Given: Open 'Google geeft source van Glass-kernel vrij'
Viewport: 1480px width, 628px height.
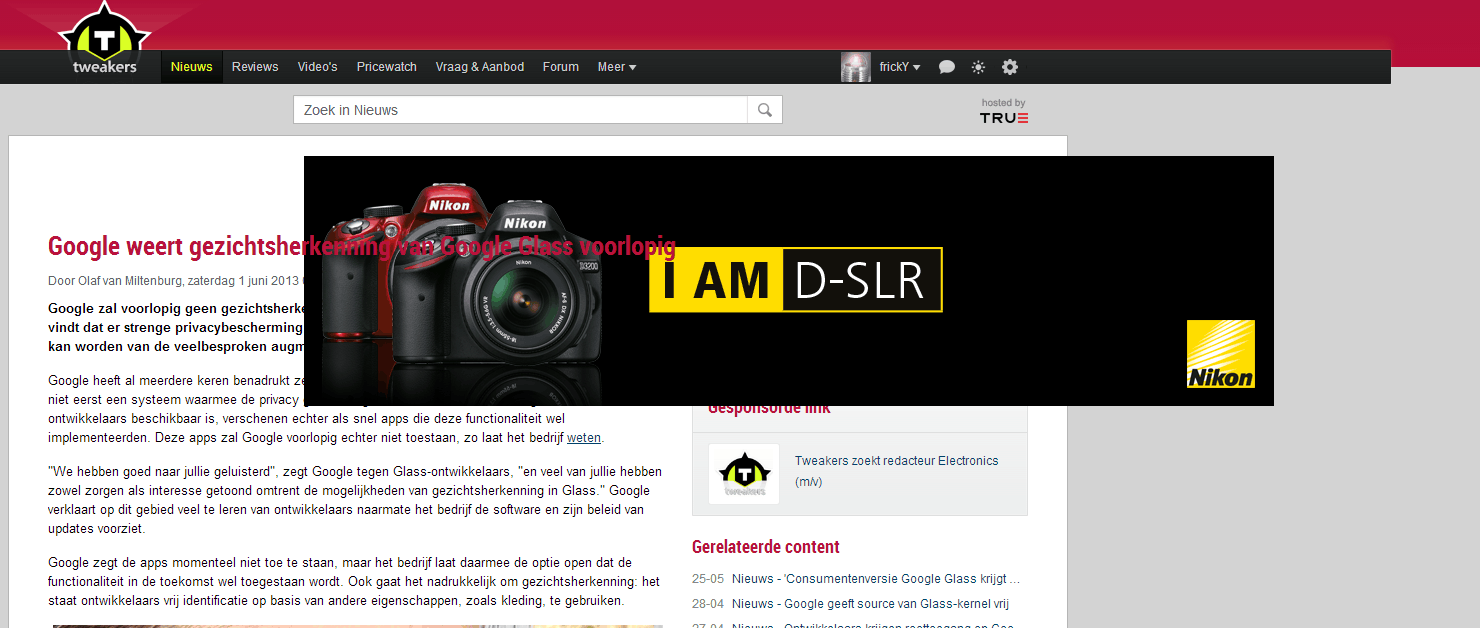Looking at the screenshot, I should point(870,604).
